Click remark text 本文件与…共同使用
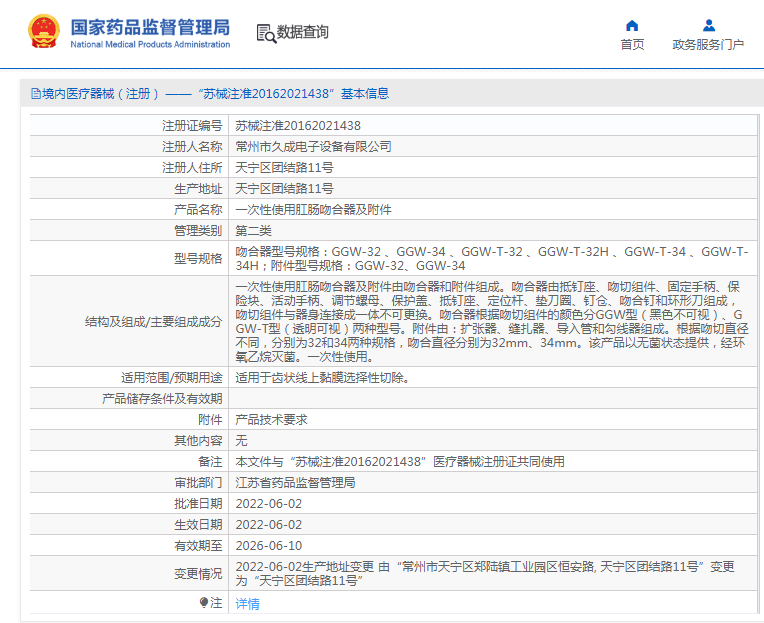 pos(400,461)
